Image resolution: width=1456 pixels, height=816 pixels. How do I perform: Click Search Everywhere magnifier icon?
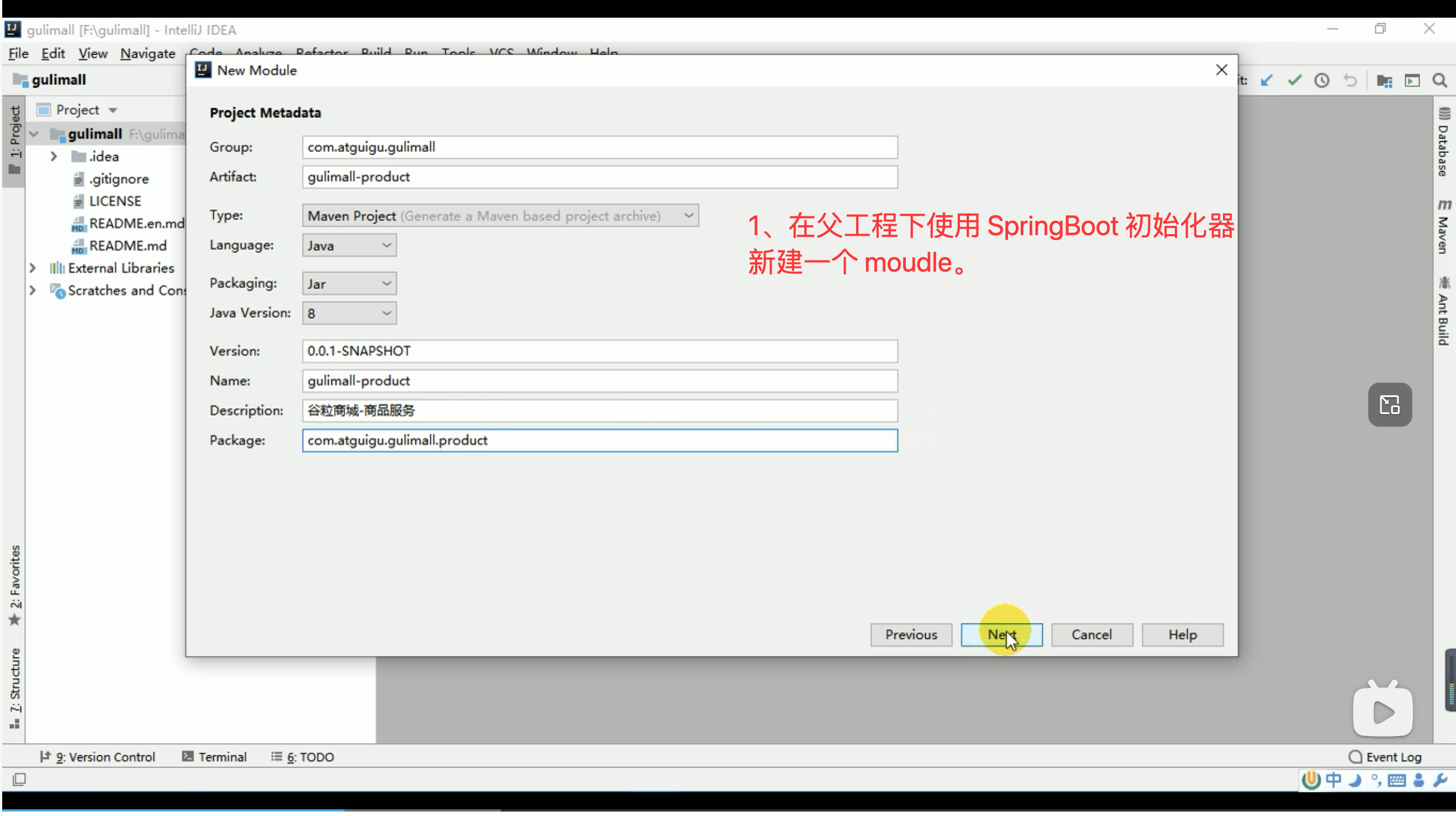pyautogui.click(x=1439, y=80)
